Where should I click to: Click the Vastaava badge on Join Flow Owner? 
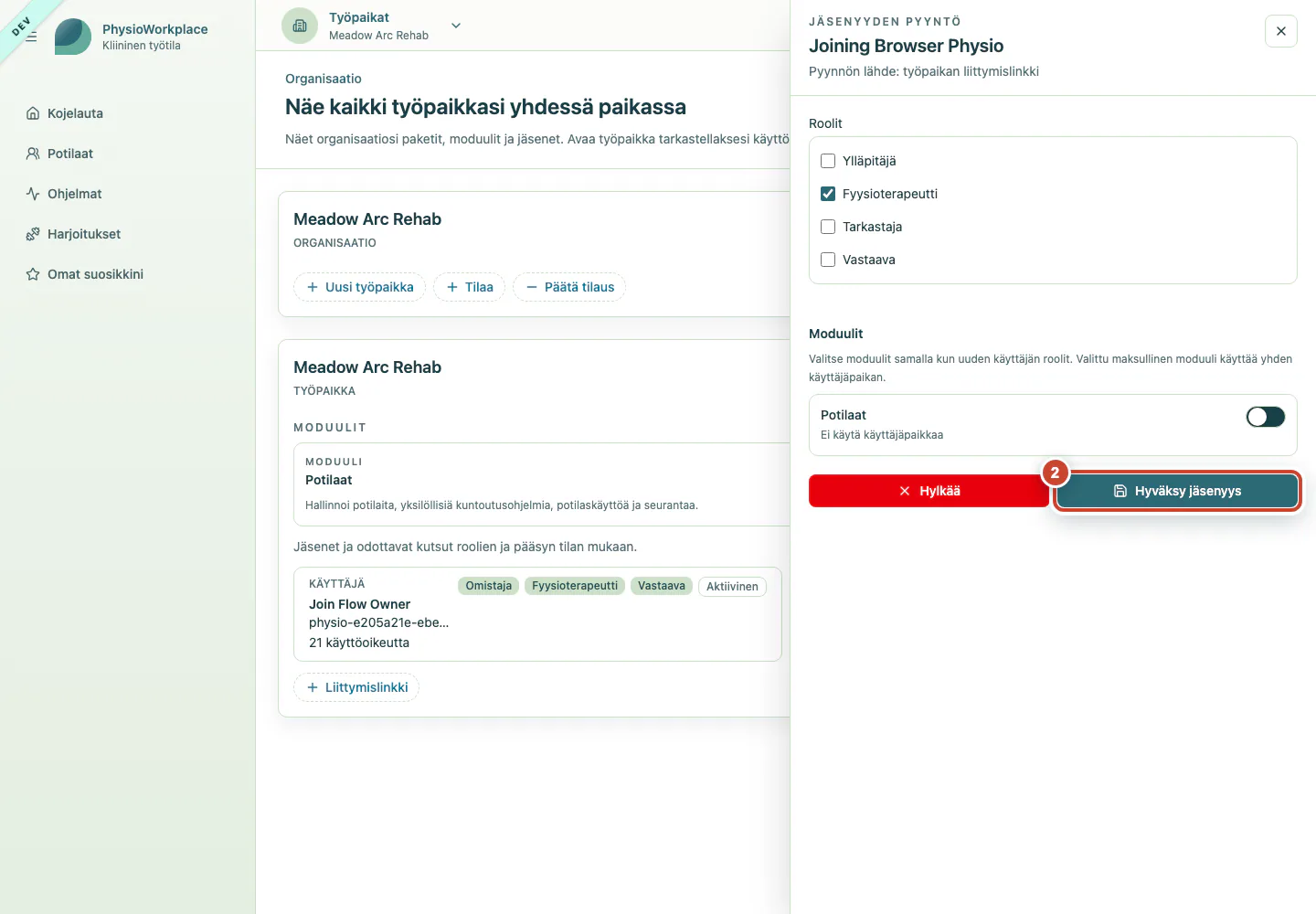[662, 586]
